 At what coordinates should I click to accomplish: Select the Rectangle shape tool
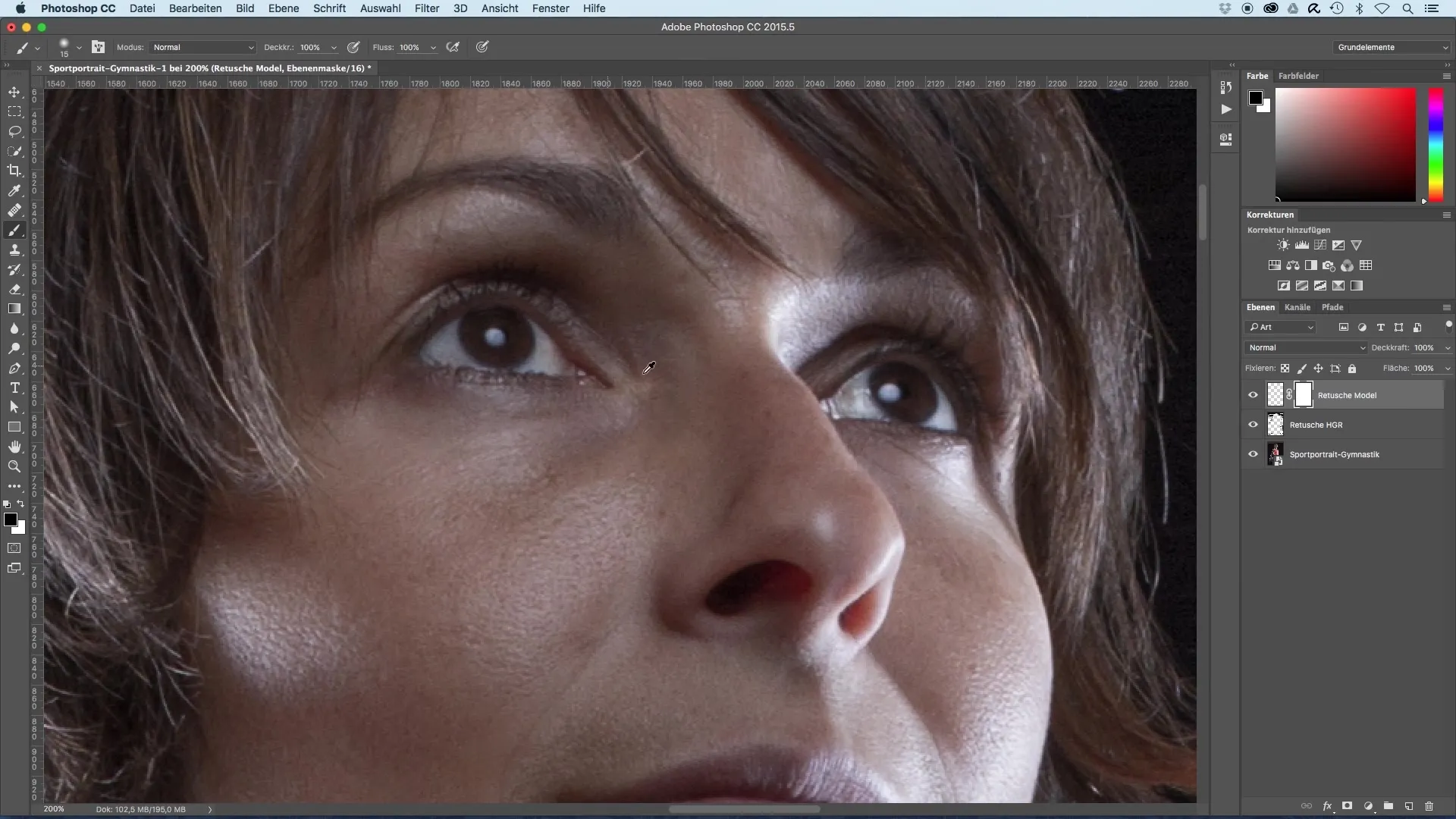(x=14, y=427)
